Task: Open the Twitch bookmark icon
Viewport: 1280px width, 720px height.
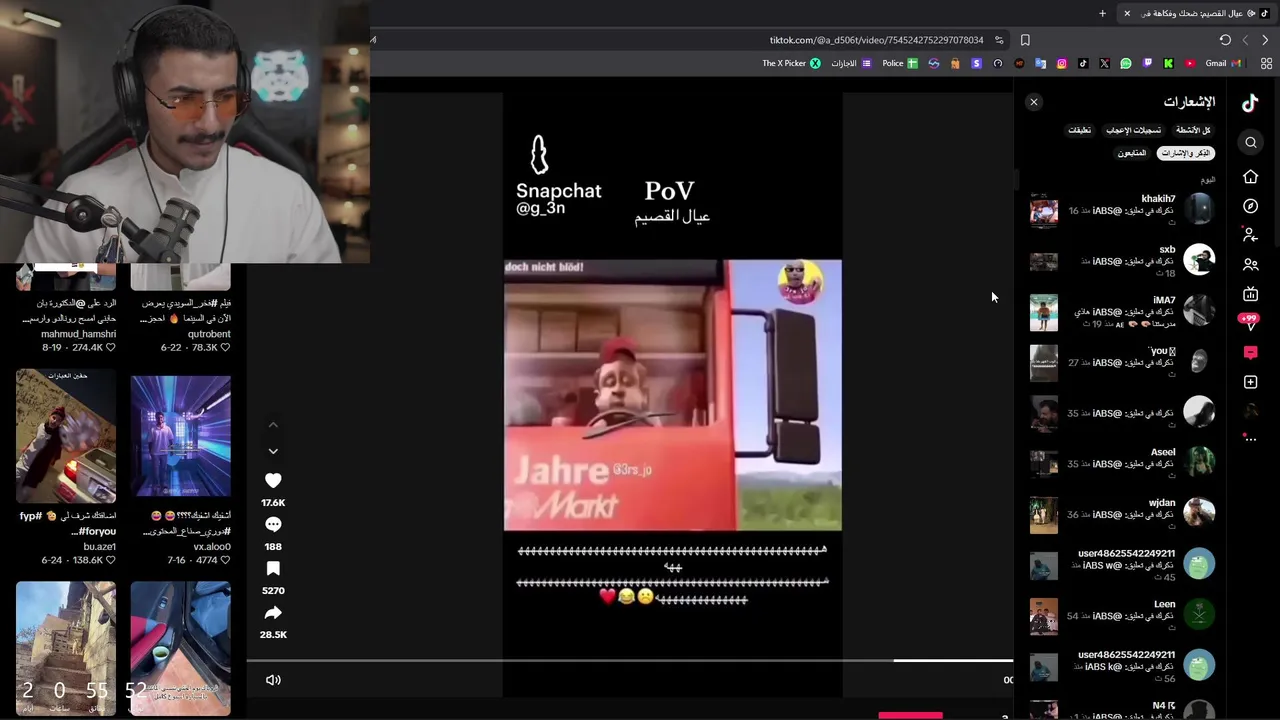Action: pyautogui.click(x=1147, y=63)
